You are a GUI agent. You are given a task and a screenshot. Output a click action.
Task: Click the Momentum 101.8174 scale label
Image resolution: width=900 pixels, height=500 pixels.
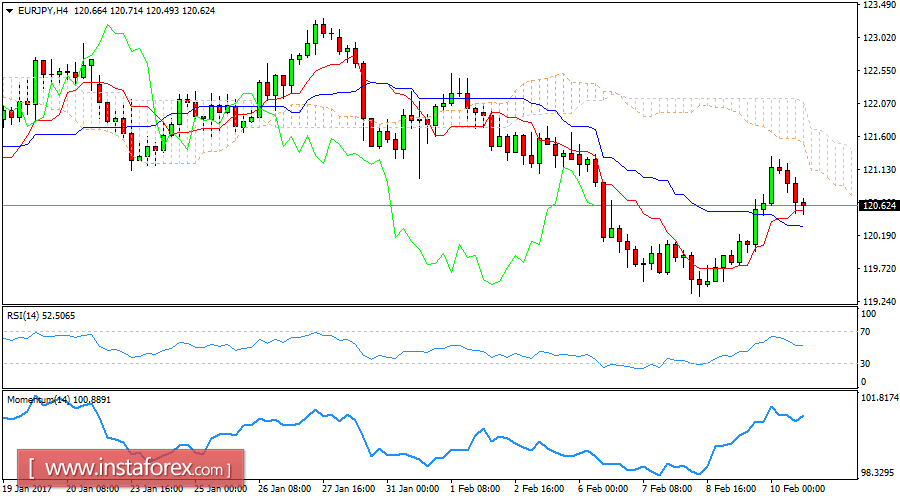880,398
